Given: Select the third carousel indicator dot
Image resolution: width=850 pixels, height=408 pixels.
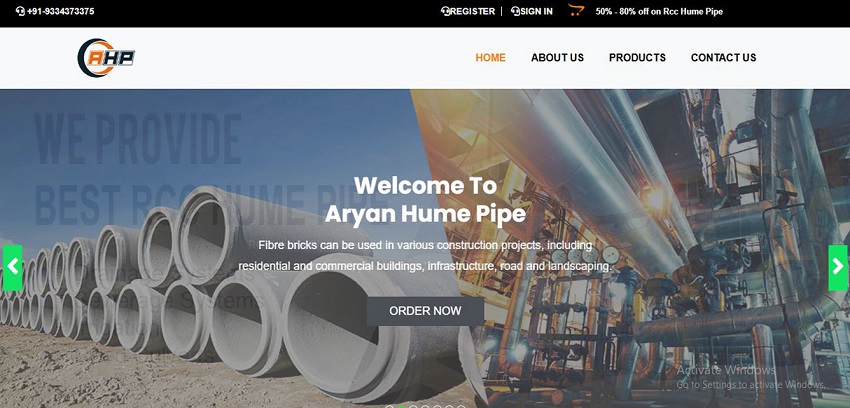Looking at the screenshot, I should tap(413, 406).
